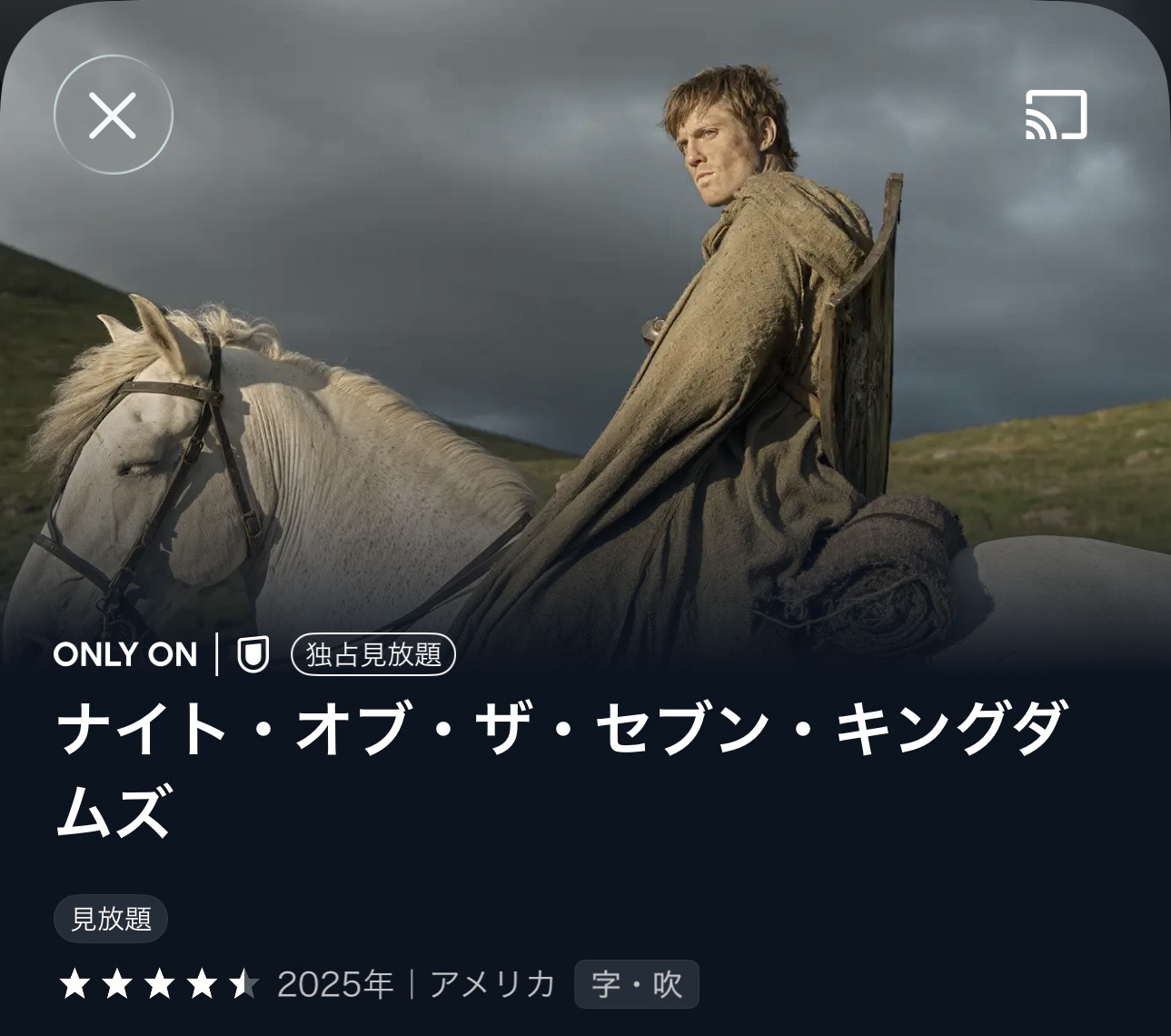Image resolution: width=1171 pixels, height=1036 pixels.
Task: Click the second rating star
Action: [x=116, y=984]
